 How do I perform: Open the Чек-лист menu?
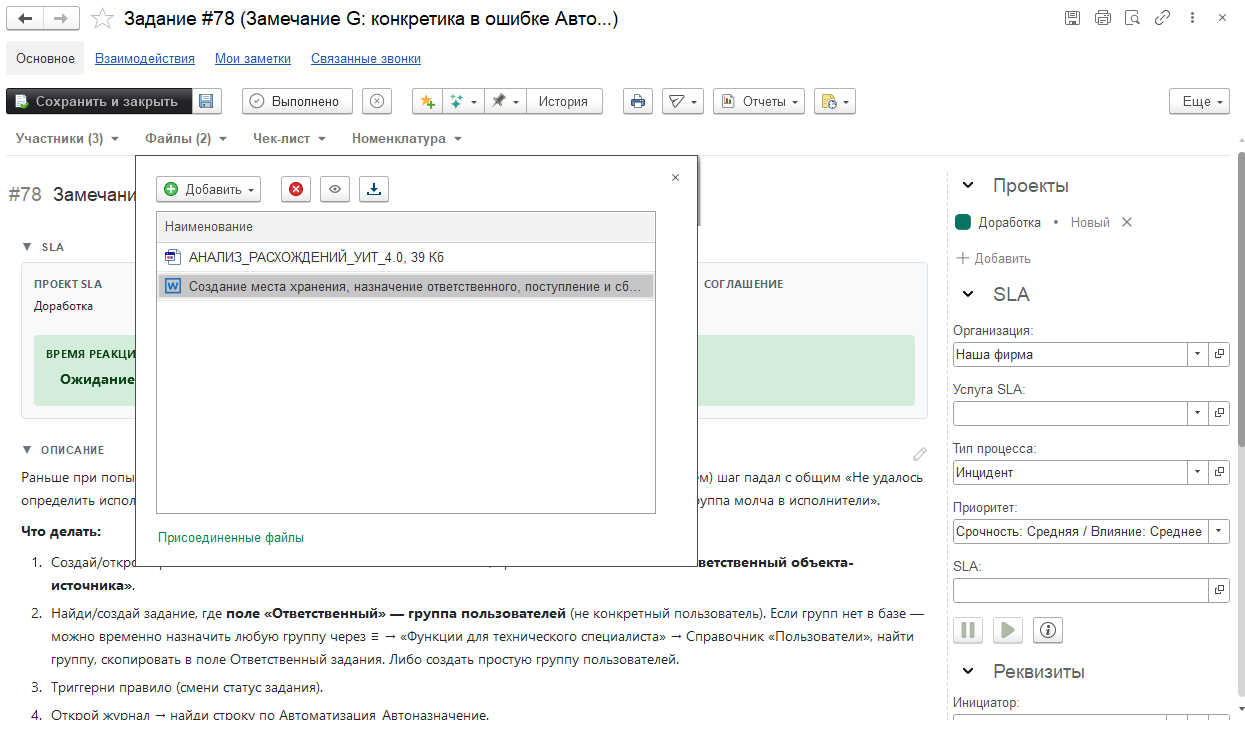pos(289,139)
